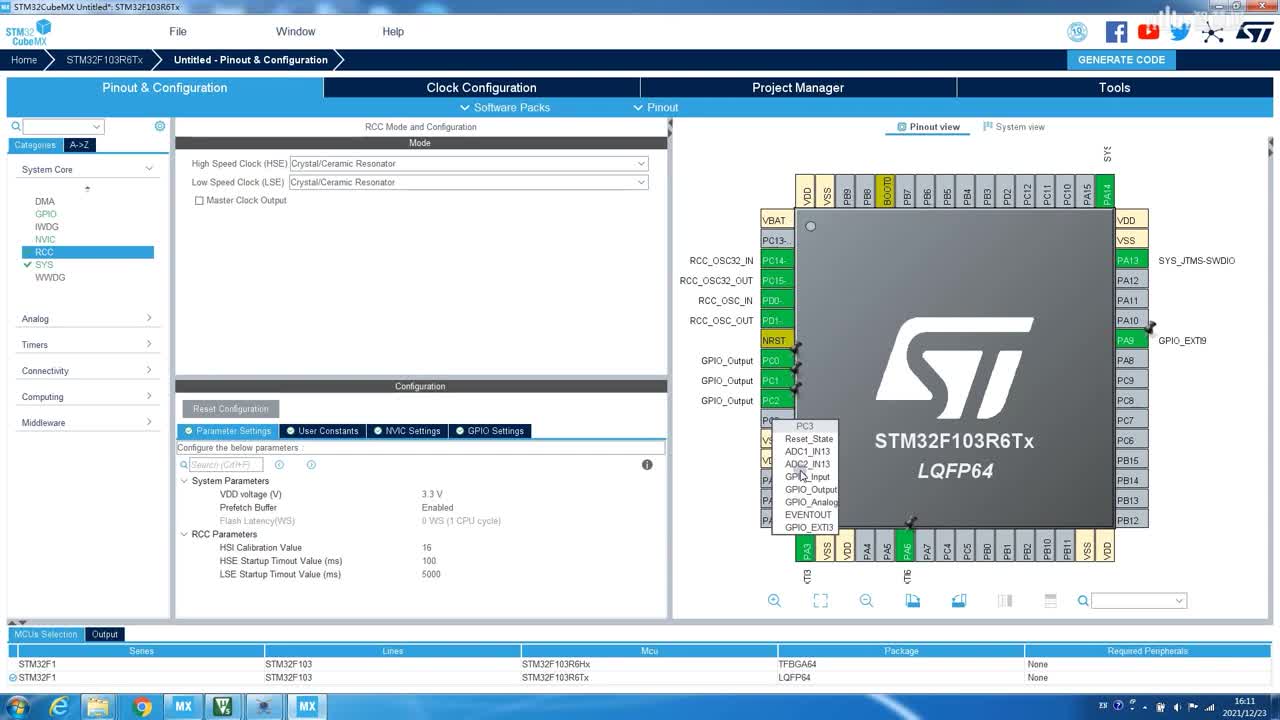Collapse the RCC Parameters group
Screen dimensions: 1280x720
(x=184, y=534)
